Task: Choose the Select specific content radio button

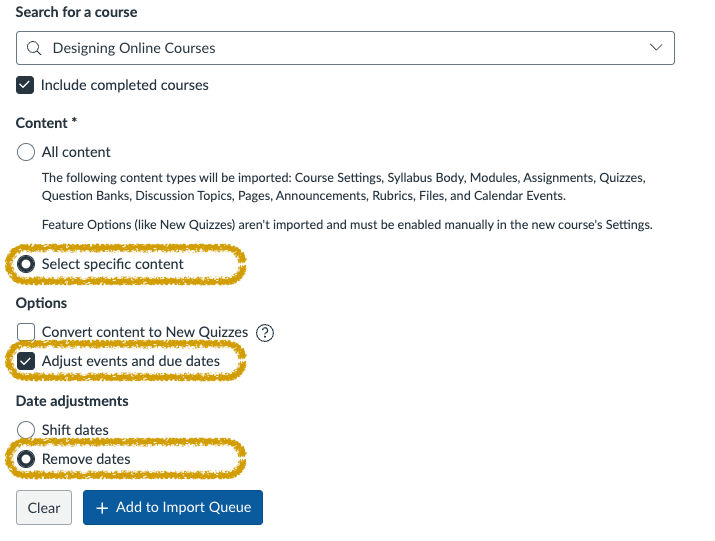Action: coord(26,264)
